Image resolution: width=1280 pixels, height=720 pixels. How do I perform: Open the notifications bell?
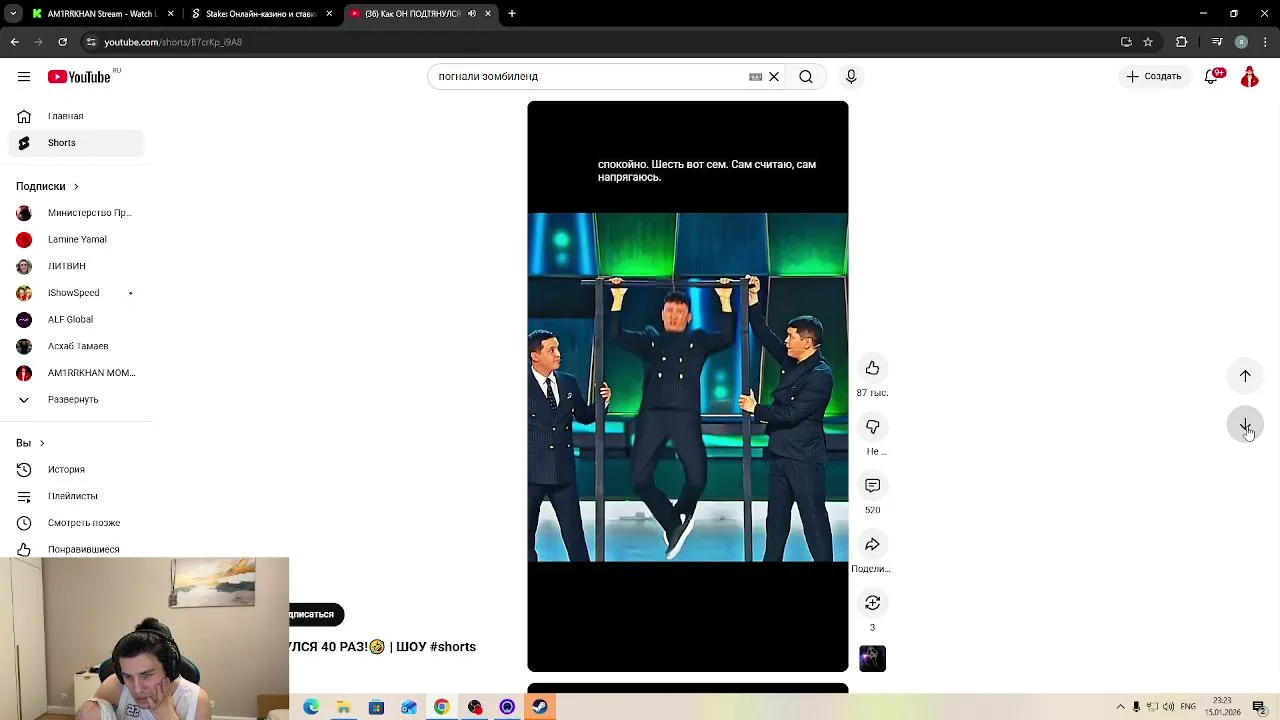tap(1212, 77)
